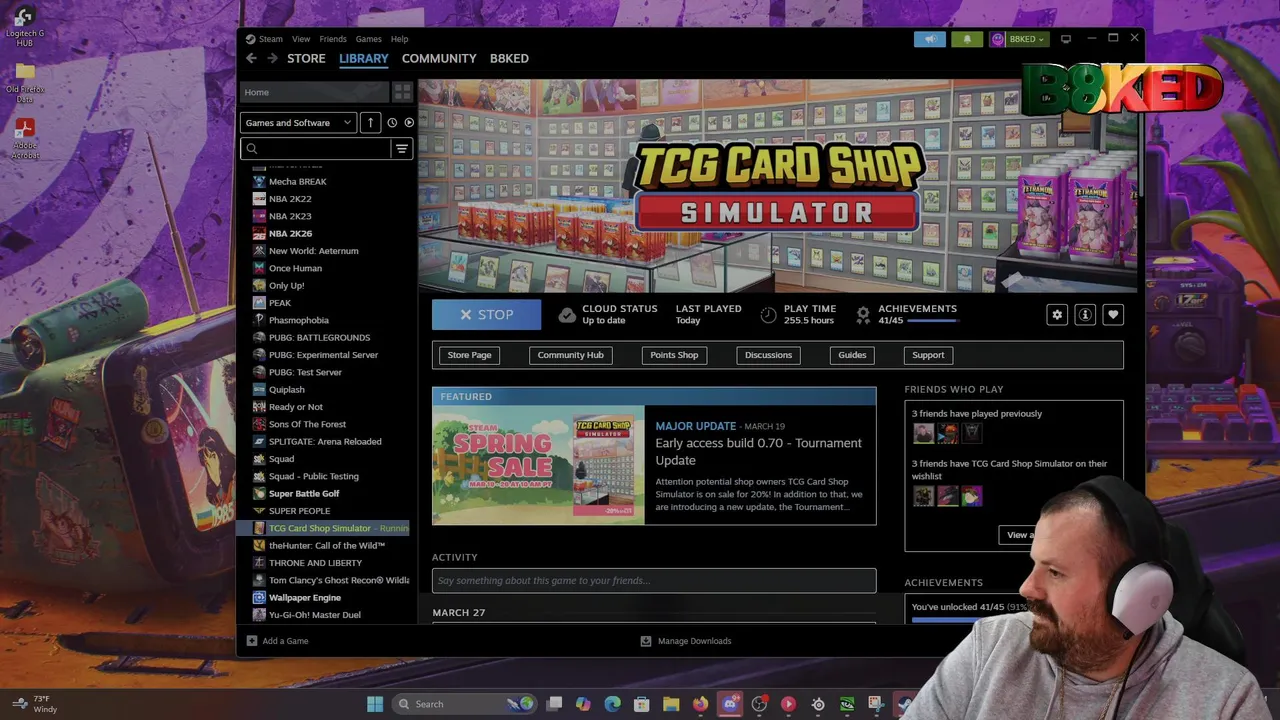Viewport: 1280px width, 720px height.
Task: Go to the B8KED profile tab
Action: (x=509, y=58)
